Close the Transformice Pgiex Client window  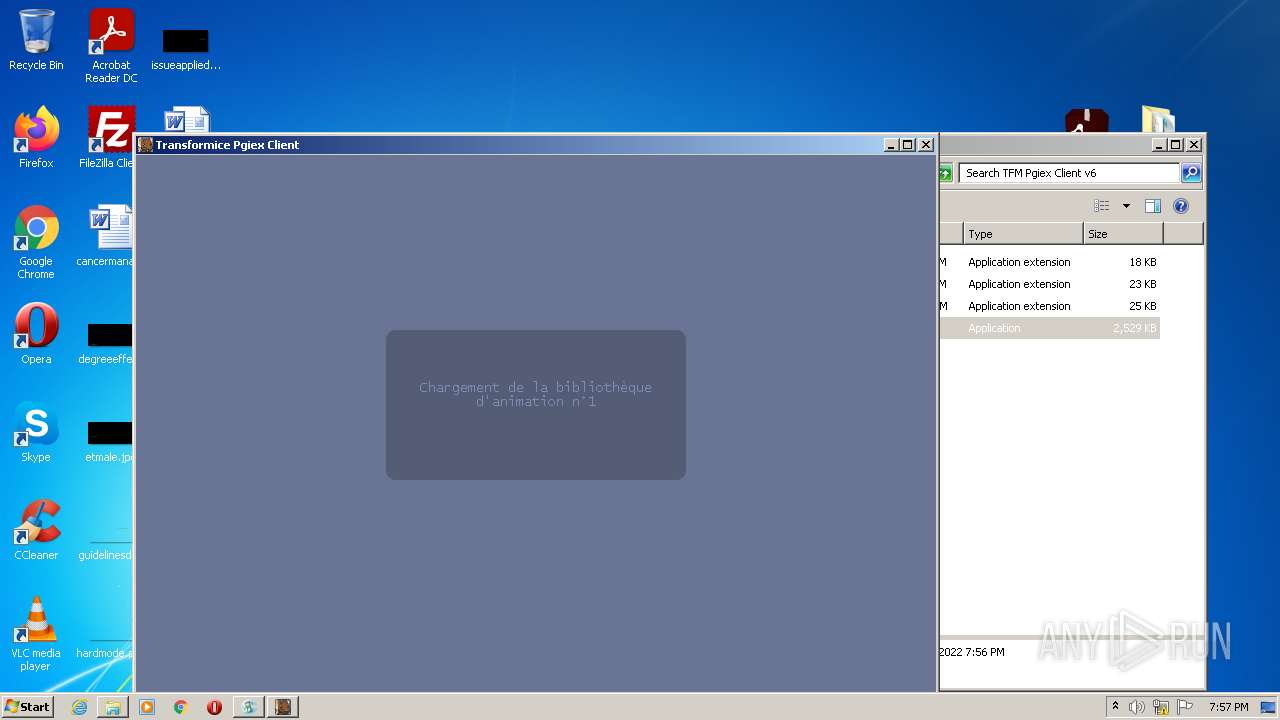[926, 145]
